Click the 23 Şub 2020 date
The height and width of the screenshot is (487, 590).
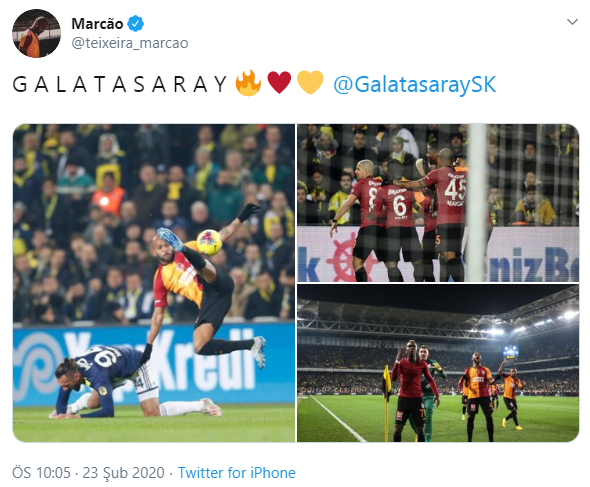[123, 473]
